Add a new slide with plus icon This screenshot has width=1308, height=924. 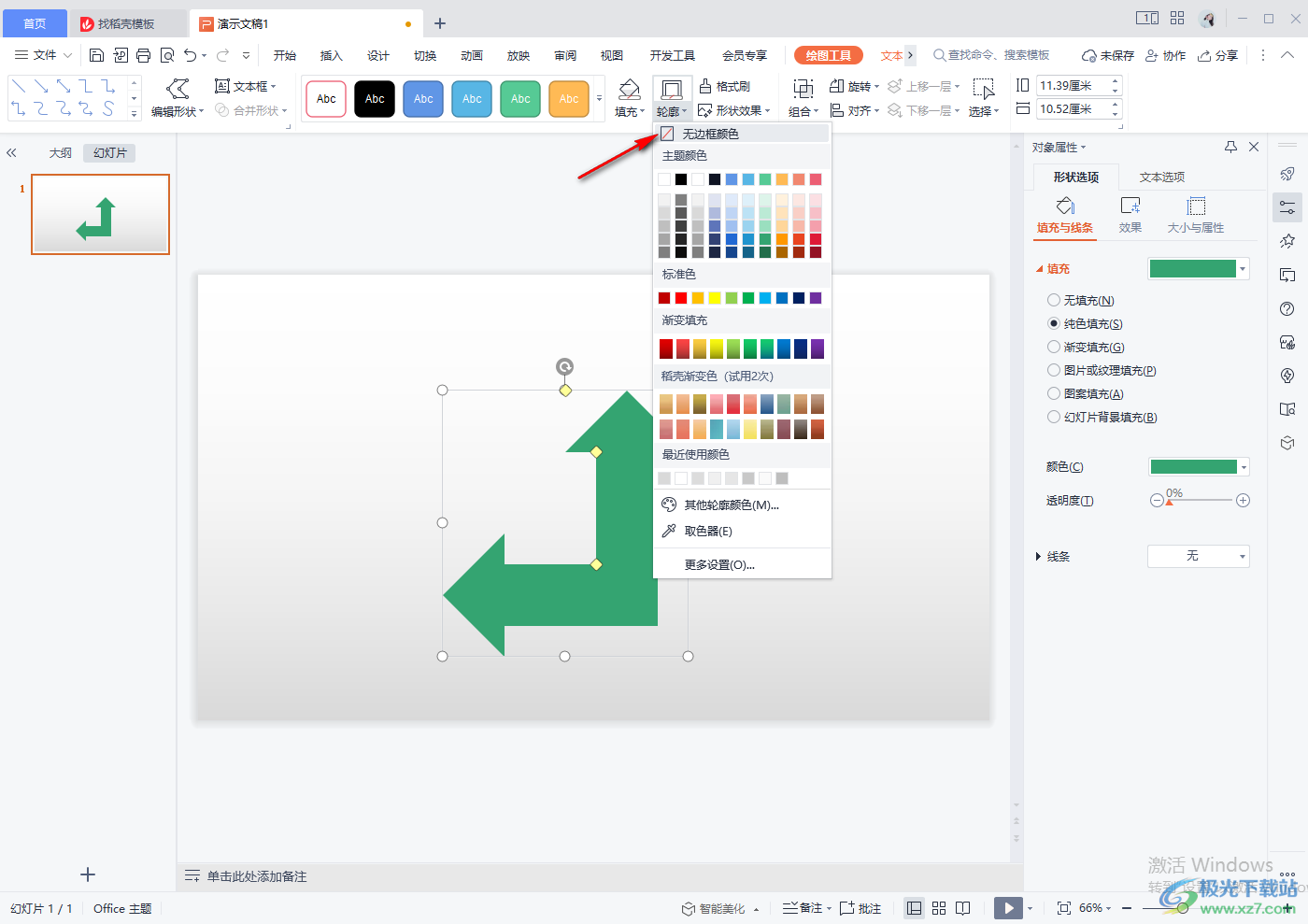[88, 874]
